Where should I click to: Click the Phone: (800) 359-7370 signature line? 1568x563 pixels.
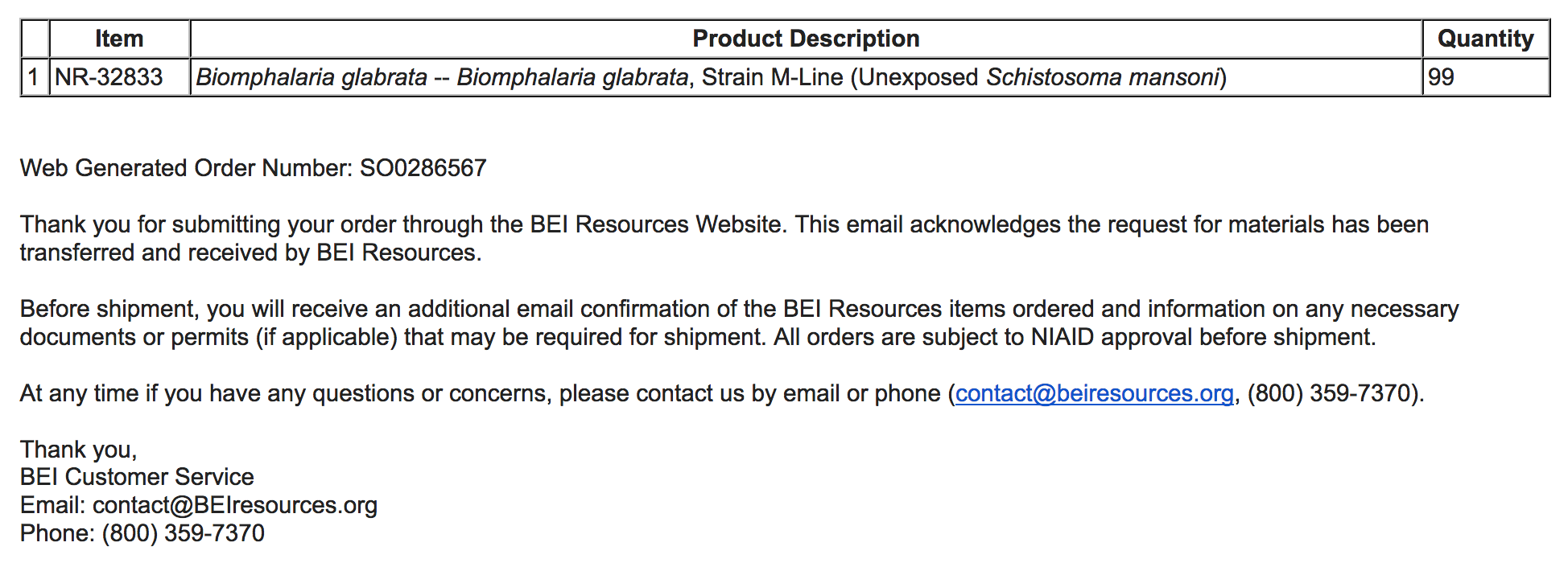point(142,533)
